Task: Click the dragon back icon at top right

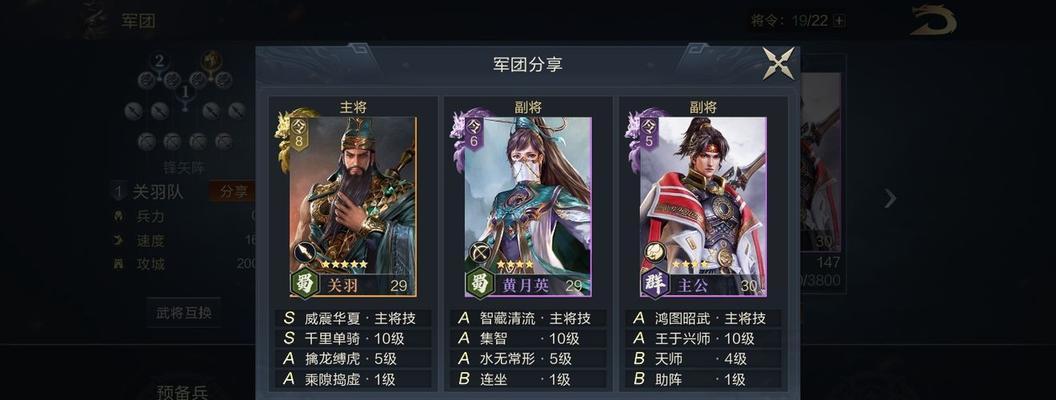Action: pos(933,20)
